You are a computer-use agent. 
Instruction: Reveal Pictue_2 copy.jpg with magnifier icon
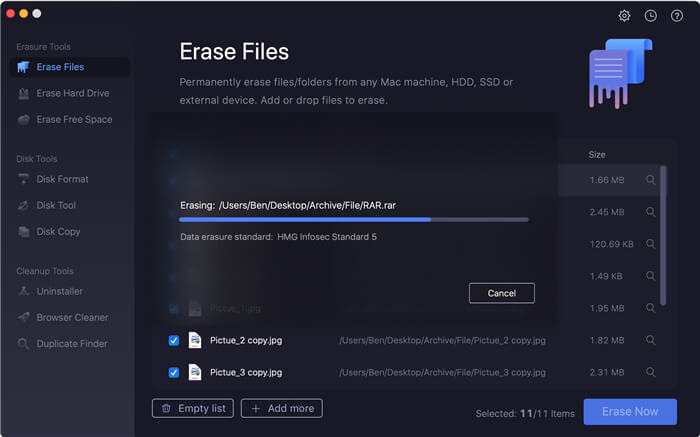coord(650,340)
